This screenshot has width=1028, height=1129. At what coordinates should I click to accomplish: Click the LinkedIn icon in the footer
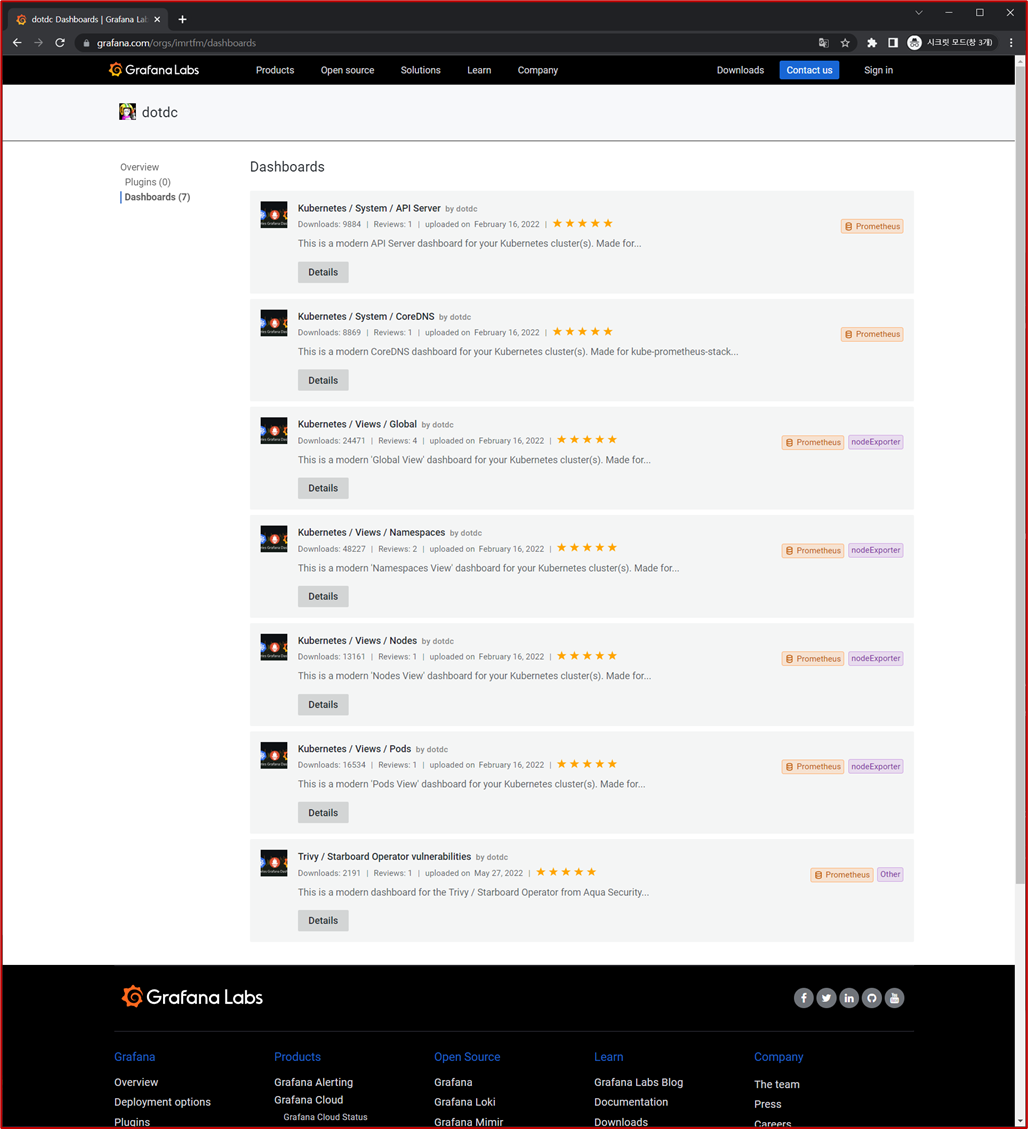pos(849,997)
